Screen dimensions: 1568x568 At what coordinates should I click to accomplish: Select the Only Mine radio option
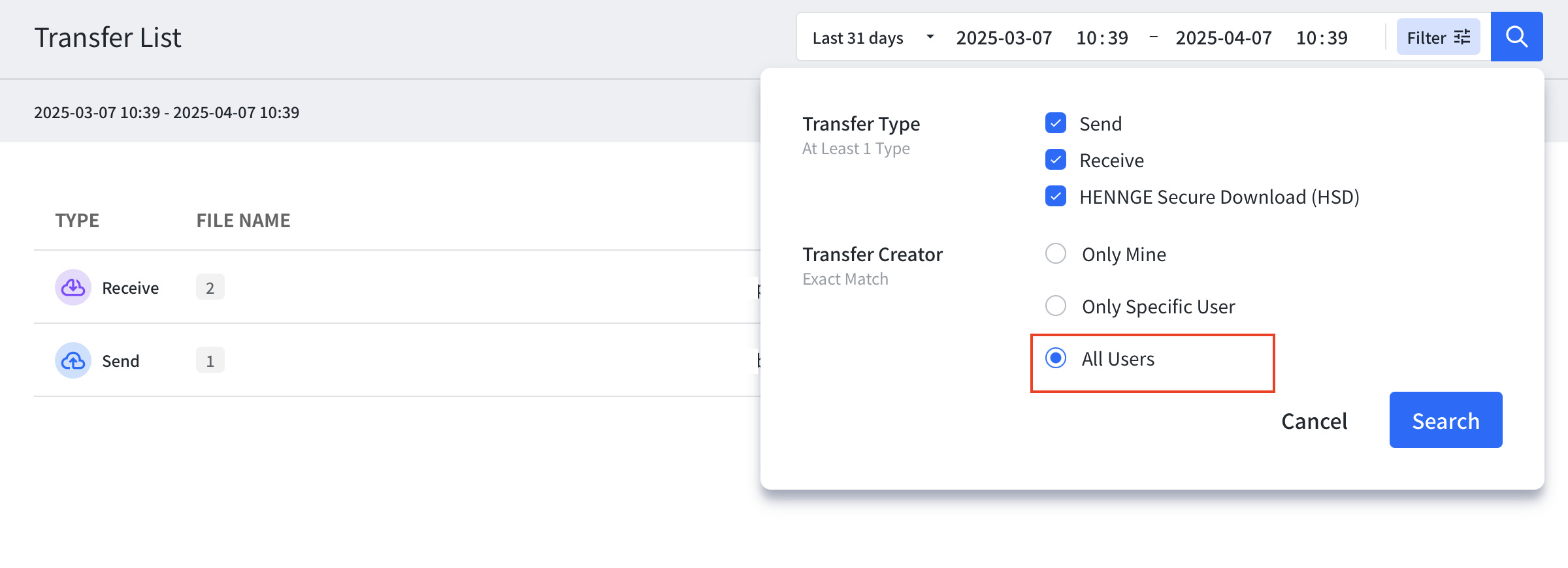click(x=1056, y=253)
